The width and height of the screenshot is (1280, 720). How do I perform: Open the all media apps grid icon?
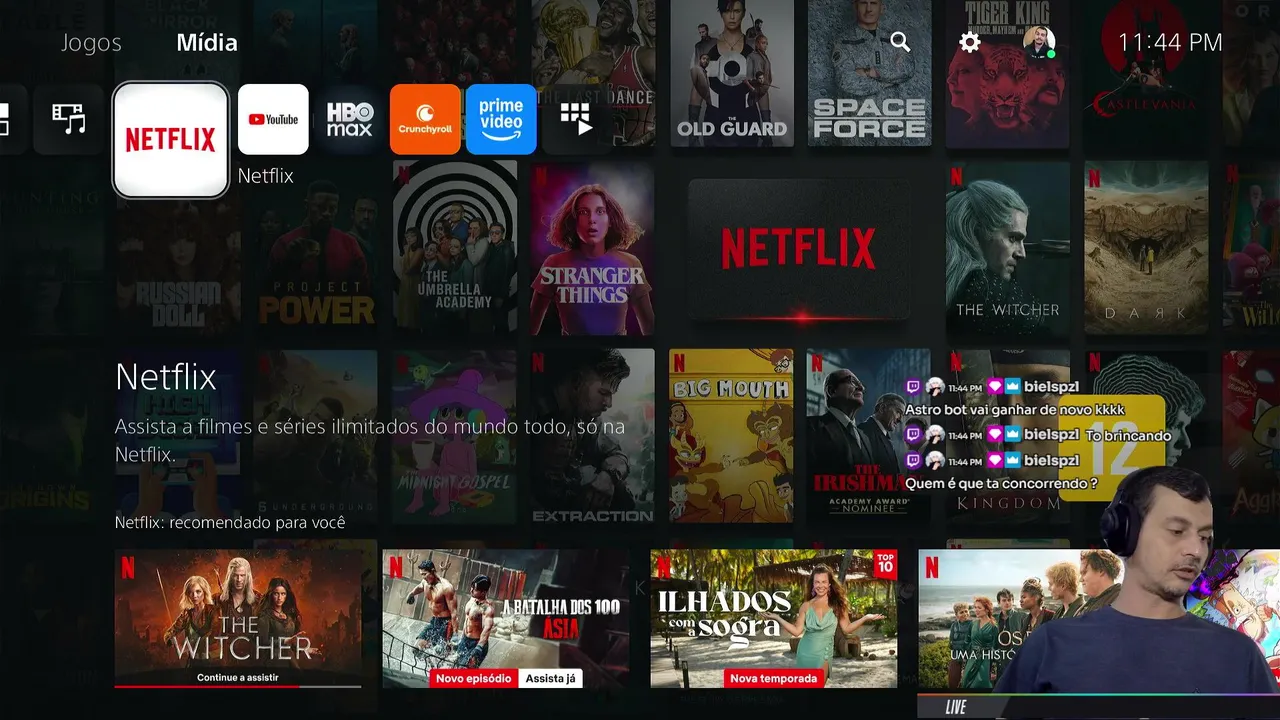pos(576,119)
